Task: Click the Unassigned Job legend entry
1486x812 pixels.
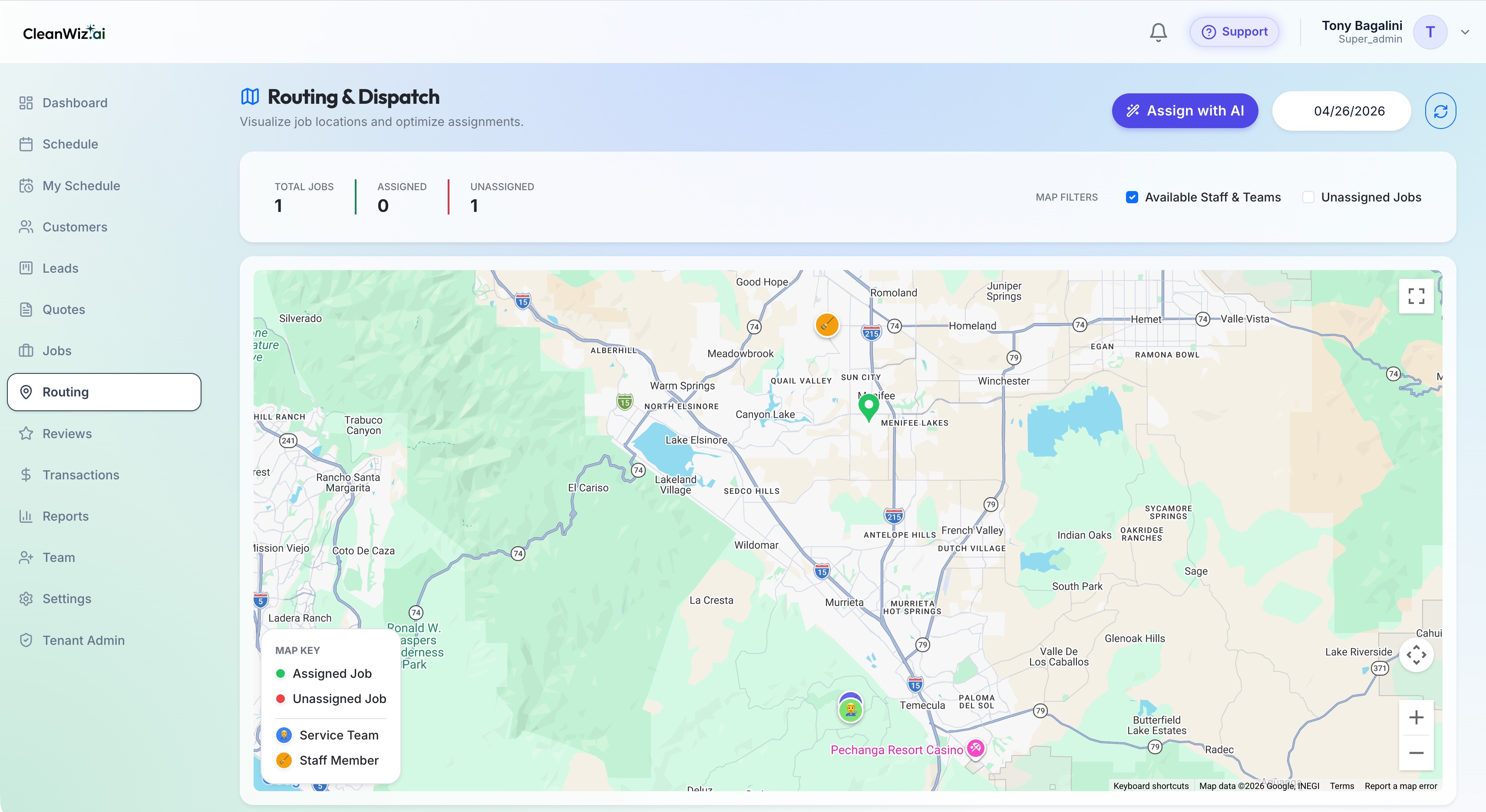Action: tap(330, 698)
